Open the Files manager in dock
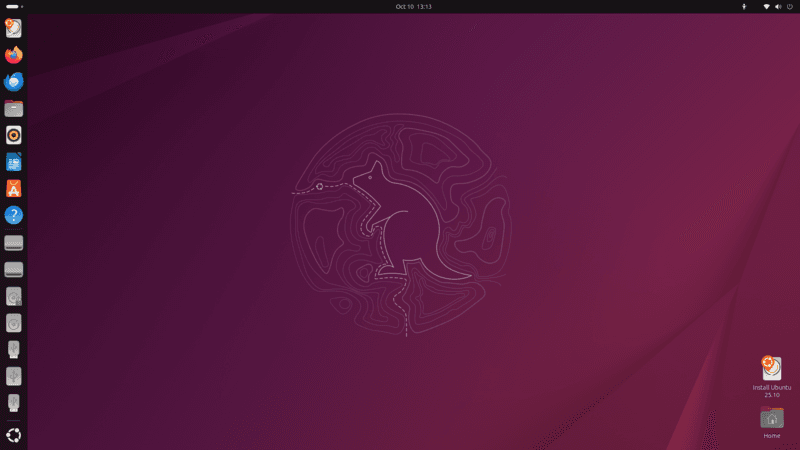This screenshot has width=800, height=450. click(14, 108)
